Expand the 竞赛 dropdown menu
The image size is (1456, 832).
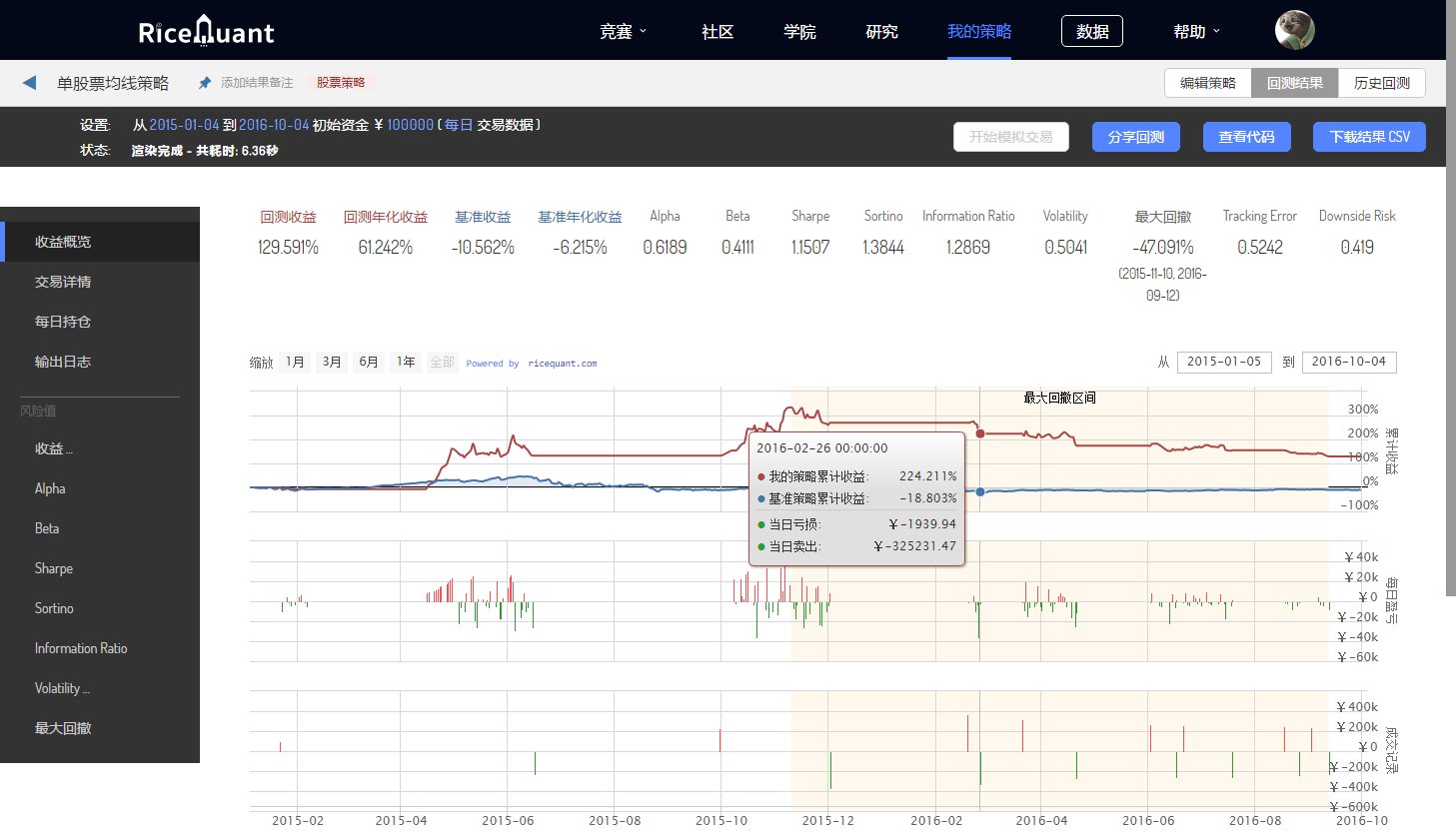click(623, 32)
